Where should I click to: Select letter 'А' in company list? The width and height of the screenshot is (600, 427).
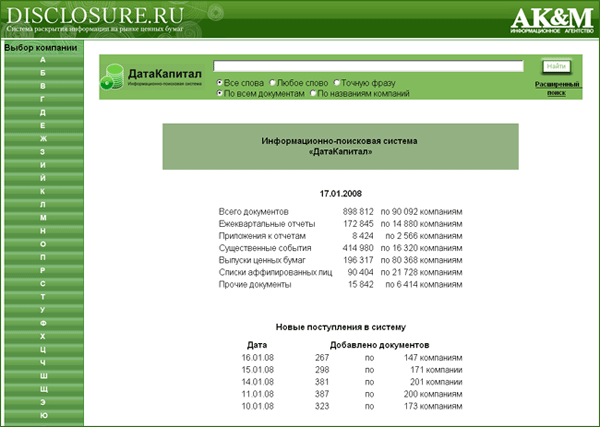tap(43, 60)
